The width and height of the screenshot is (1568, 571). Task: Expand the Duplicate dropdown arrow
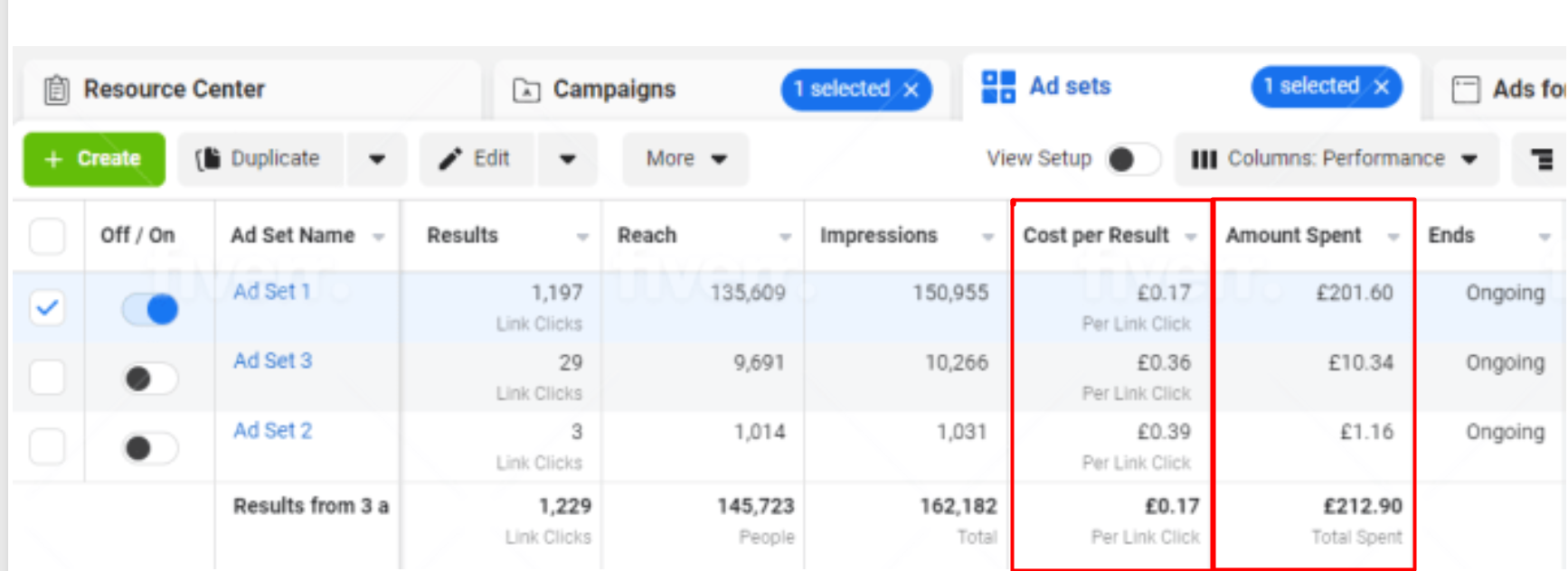[x=376, y=160]
